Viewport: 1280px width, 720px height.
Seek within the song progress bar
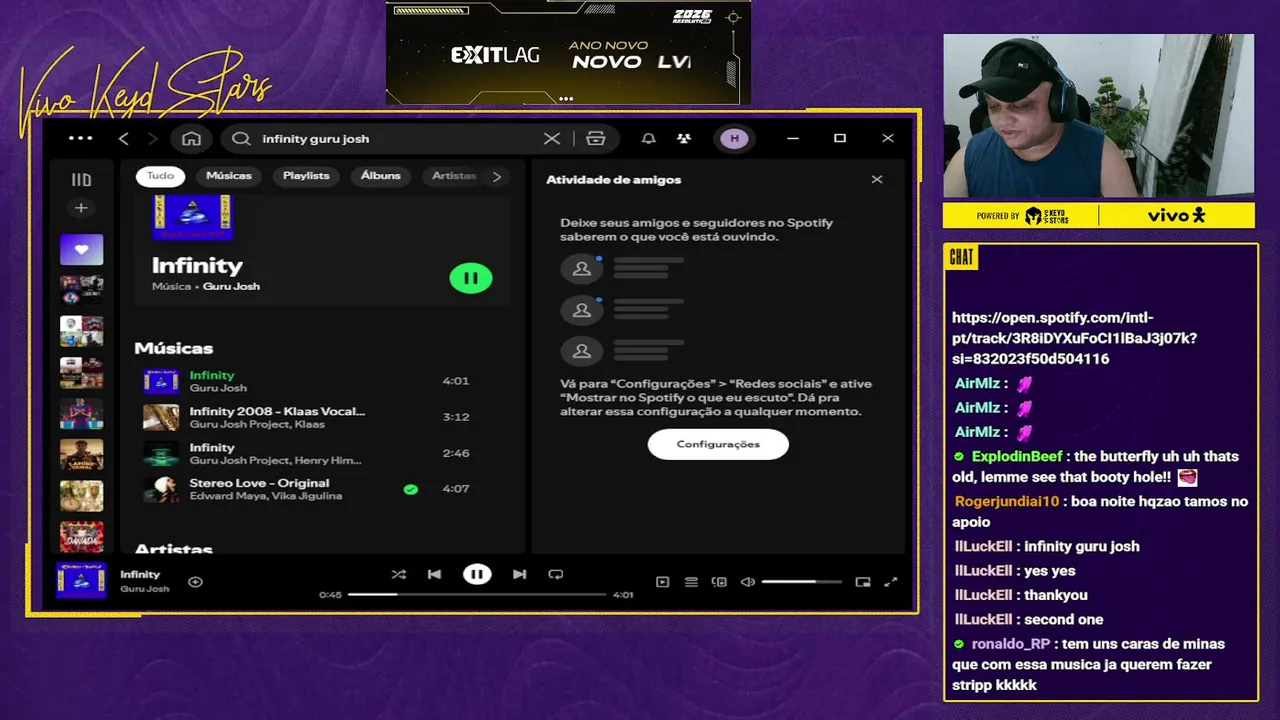[x=477, y=594]
